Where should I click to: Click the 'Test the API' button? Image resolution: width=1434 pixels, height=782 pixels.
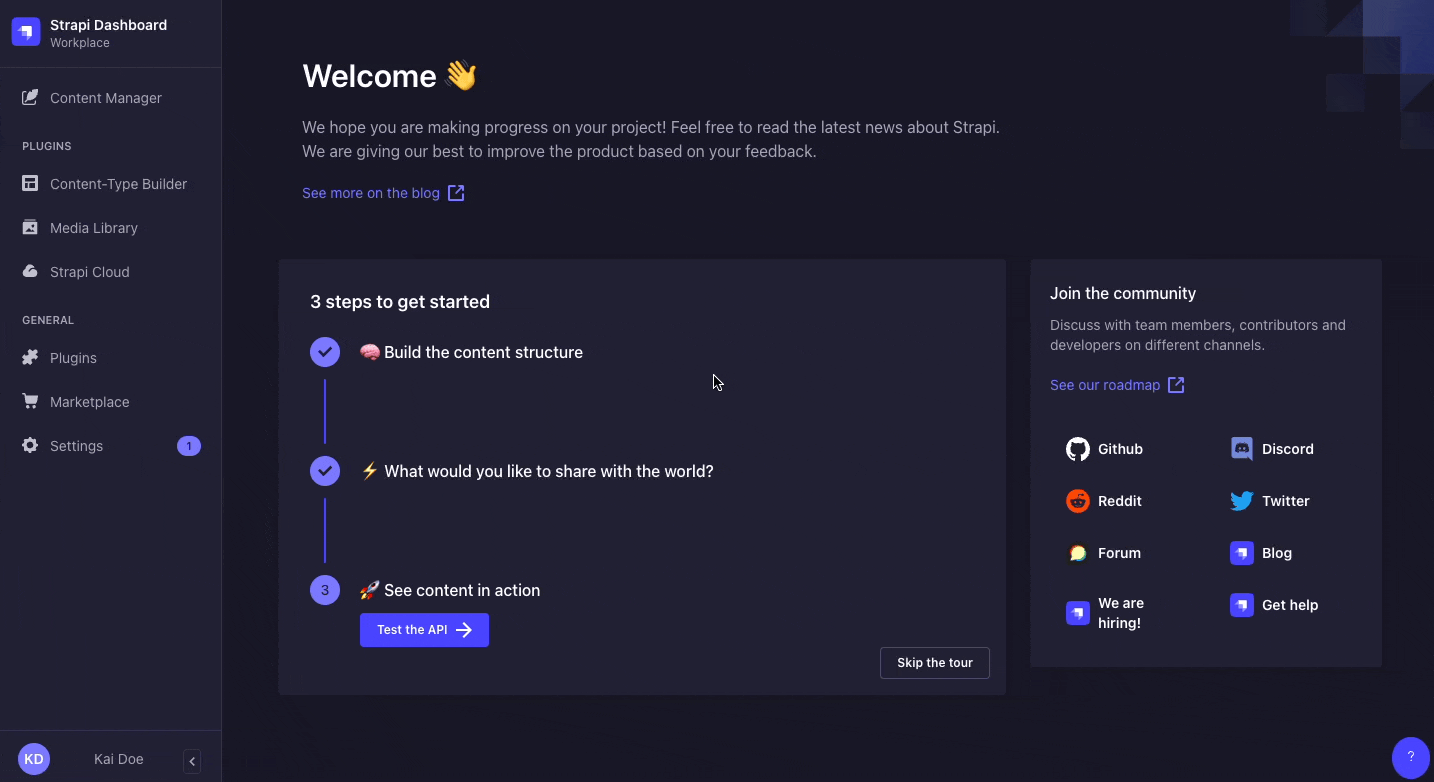coord(424,630)
